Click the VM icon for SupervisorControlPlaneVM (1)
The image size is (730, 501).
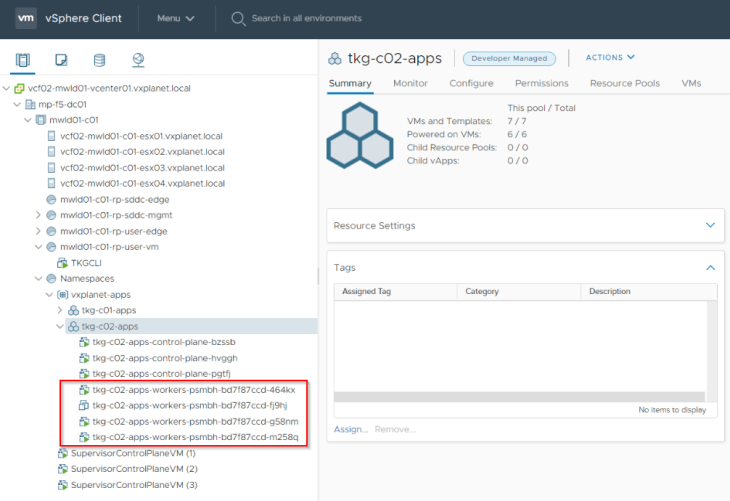point(62,453)
